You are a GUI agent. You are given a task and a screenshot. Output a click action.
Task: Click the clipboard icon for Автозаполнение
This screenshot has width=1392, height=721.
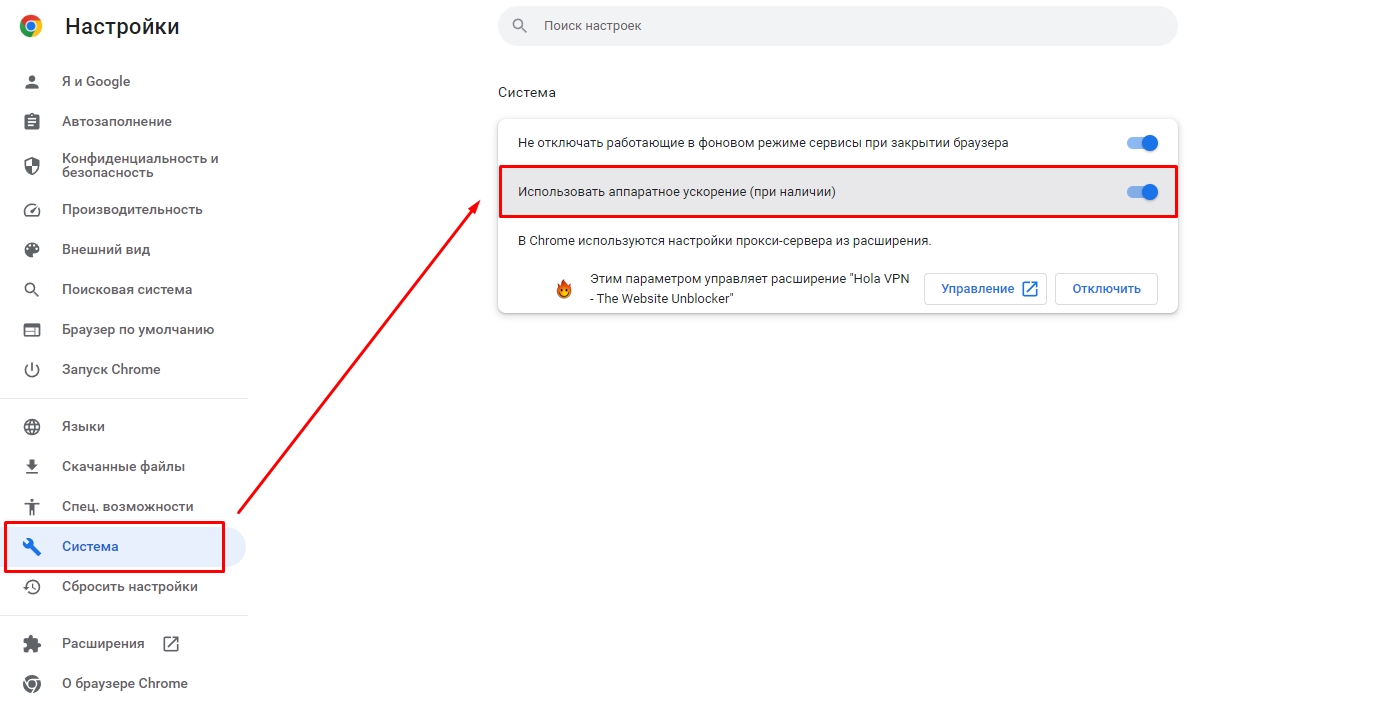click(x=32, y=122)
